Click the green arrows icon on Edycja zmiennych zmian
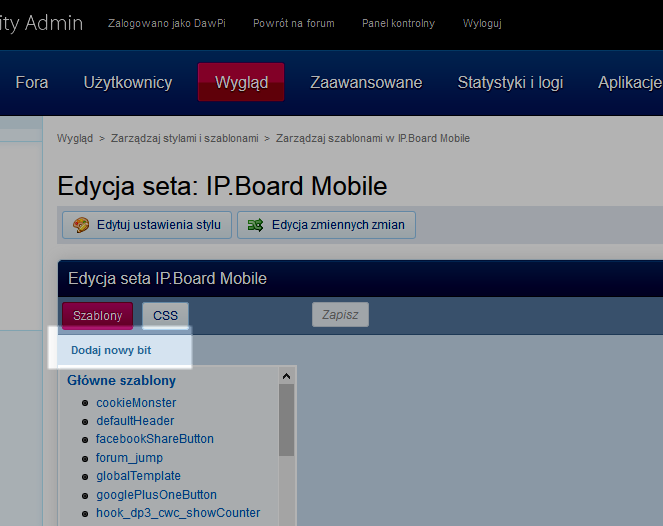 (255, 225)
